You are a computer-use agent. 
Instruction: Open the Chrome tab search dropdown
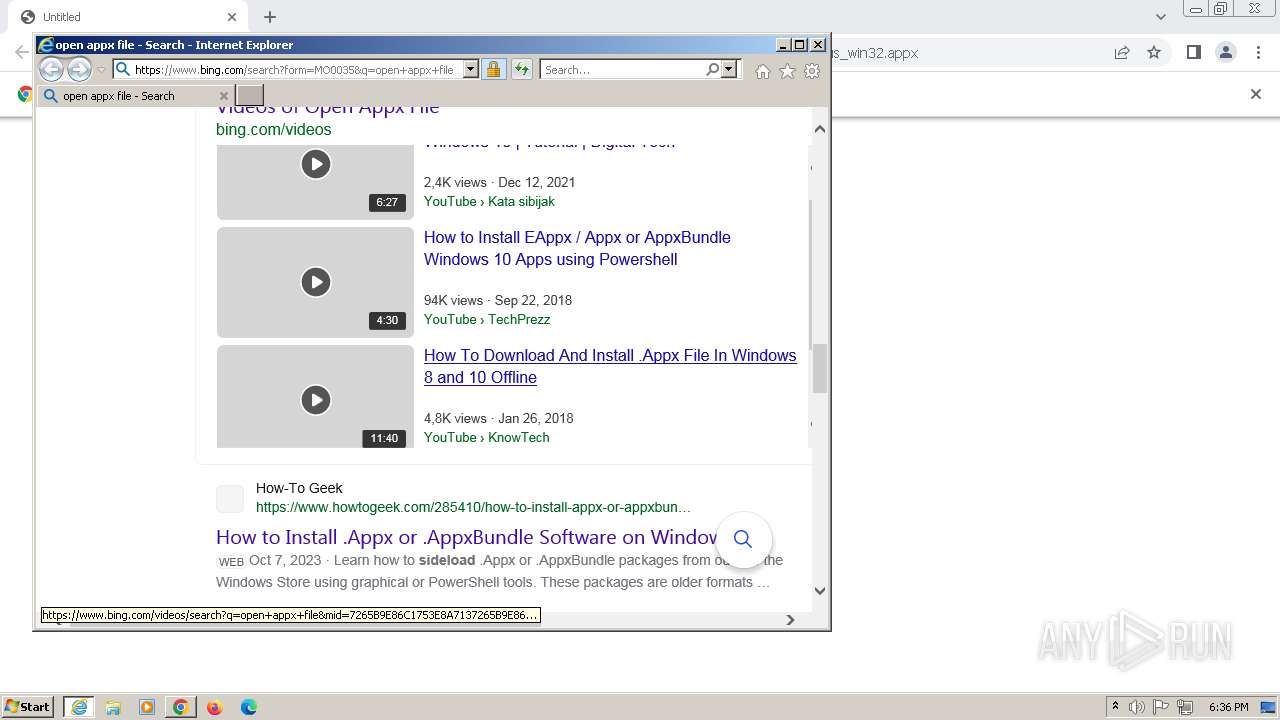pyautogui.click(x=1161, y=17)
